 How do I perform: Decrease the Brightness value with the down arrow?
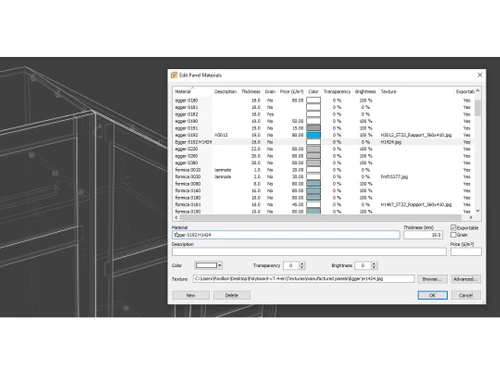click(x=374, y=267)
